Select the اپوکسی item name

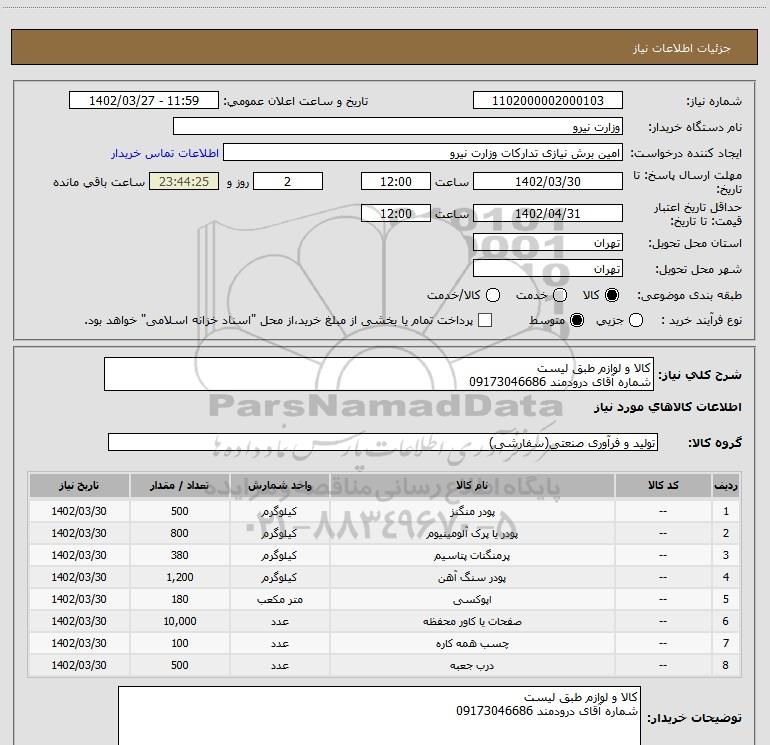472,600
